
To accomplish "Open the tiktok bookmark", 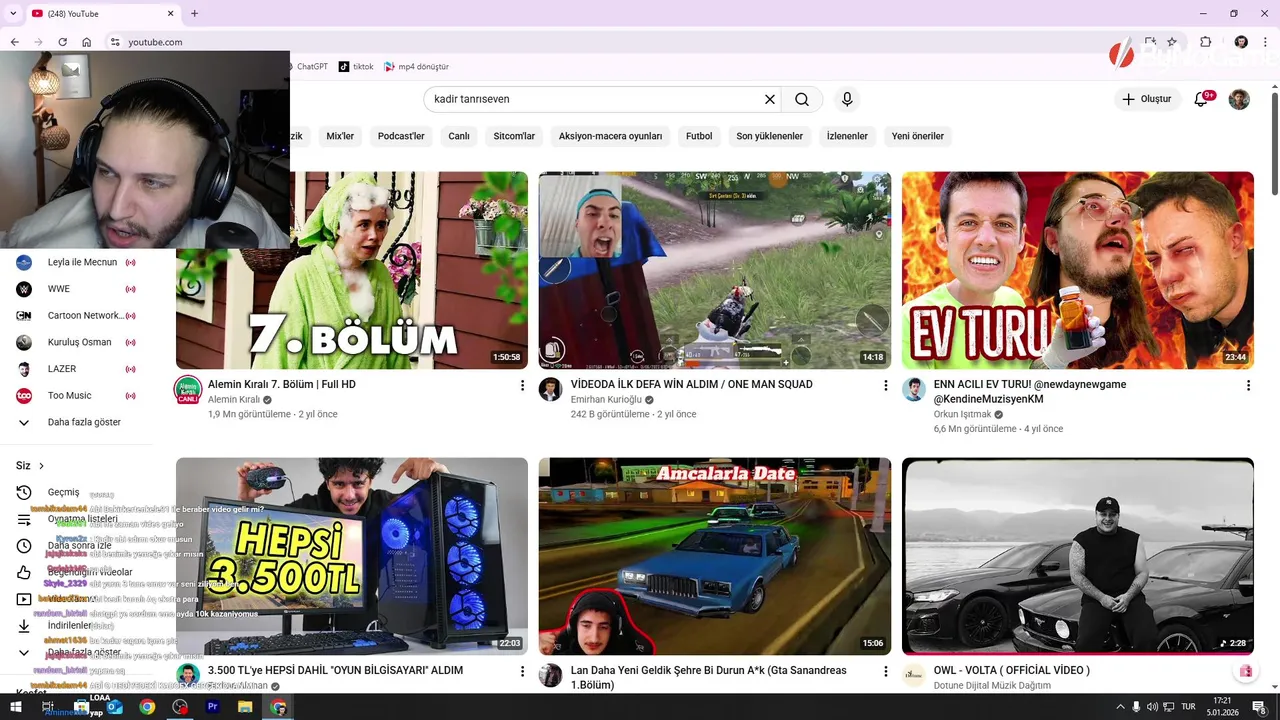I will point(356,67).
